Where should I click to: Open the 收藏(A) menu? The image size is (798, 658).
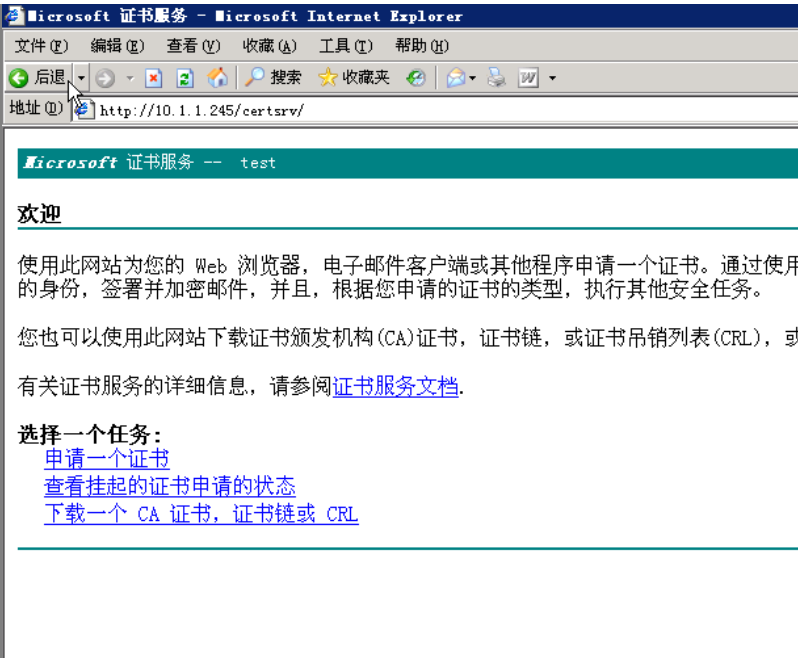click(270, 46)
